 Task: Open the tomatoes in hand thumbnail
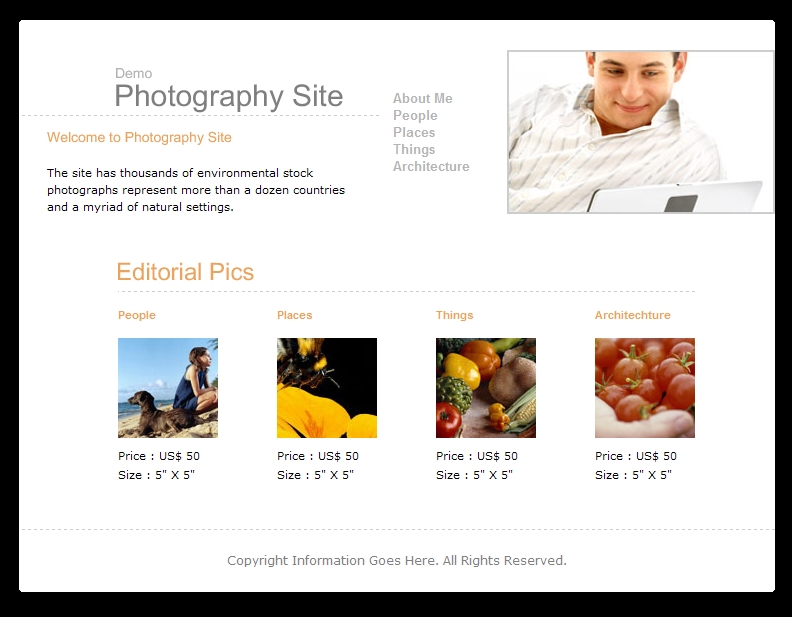[x=645, y=388]
